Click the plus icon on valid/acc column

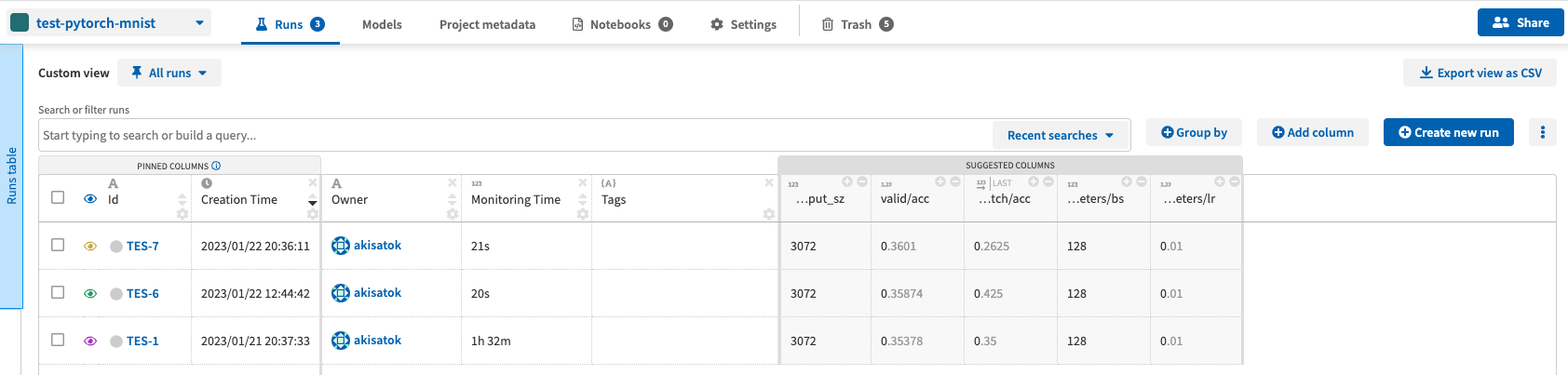click(940, 181)
